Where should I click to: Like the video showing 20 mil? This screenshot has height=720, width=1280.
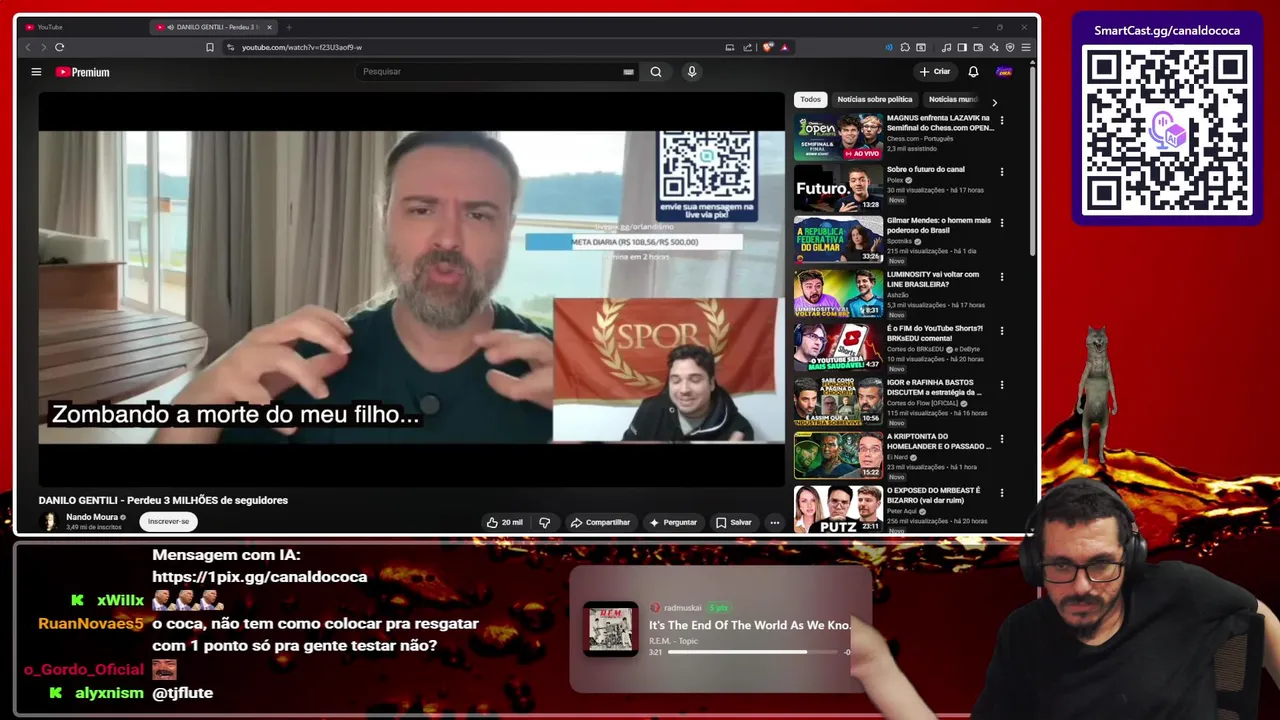(x=505, y=522)
